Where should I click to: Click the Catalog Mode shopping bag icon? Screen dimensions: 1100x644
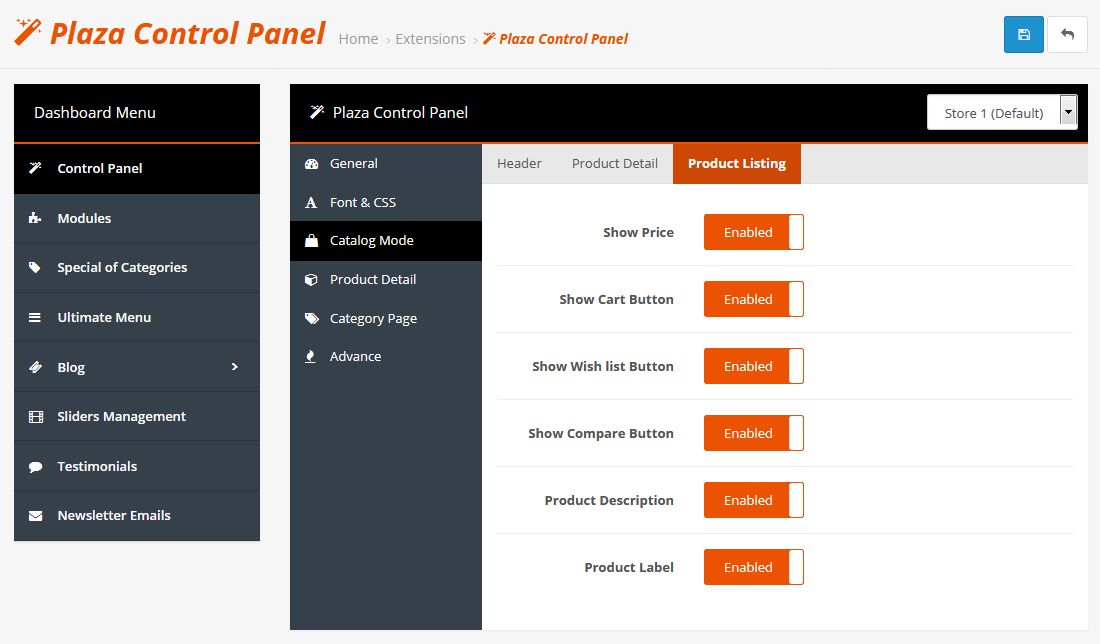coord(311,241)
